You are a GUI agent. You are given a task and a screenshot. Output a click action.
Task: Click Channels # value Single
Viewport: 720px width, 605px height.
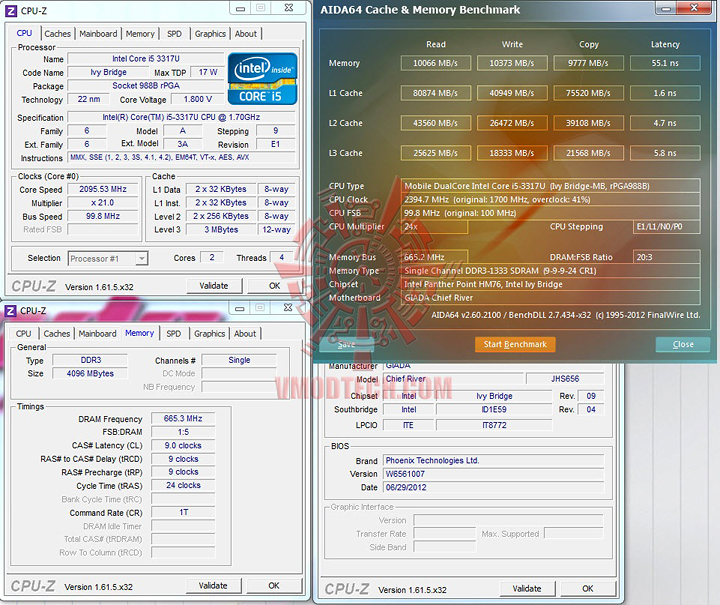tap(239, 360)
